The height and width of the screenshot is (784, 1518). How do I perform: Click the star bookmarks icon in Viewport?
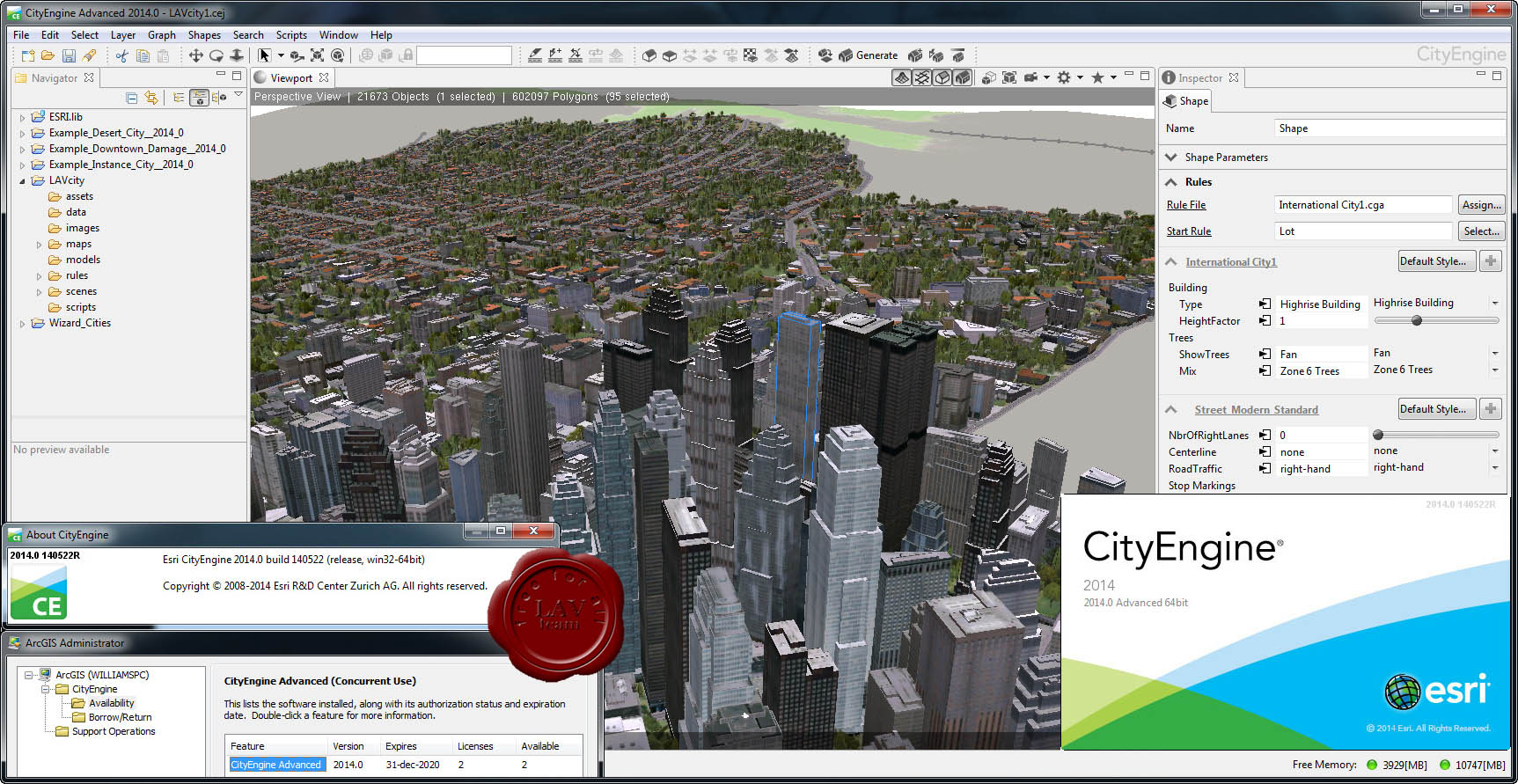(x=1097, y=77)
